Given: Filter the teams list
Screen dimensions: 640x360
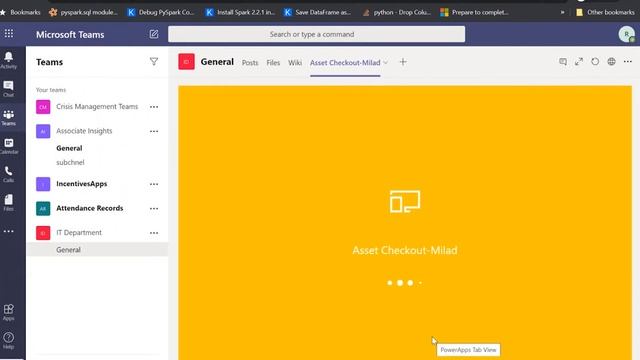Looking at the screenshot, I should [154, 62].
